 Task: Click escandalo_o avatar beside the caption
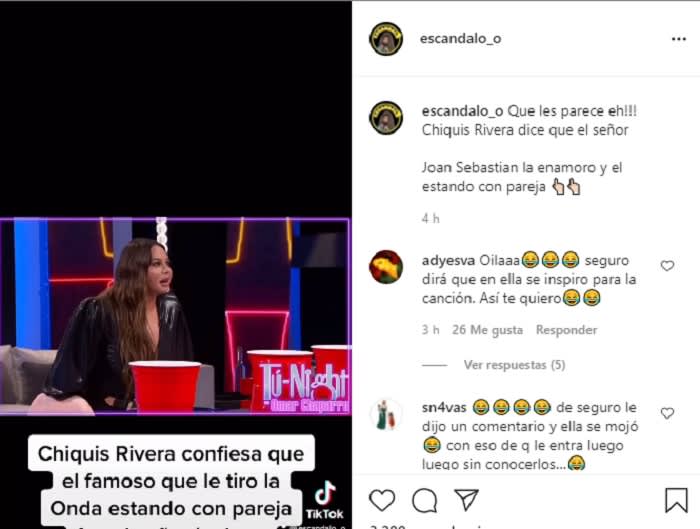pos(386,118)
